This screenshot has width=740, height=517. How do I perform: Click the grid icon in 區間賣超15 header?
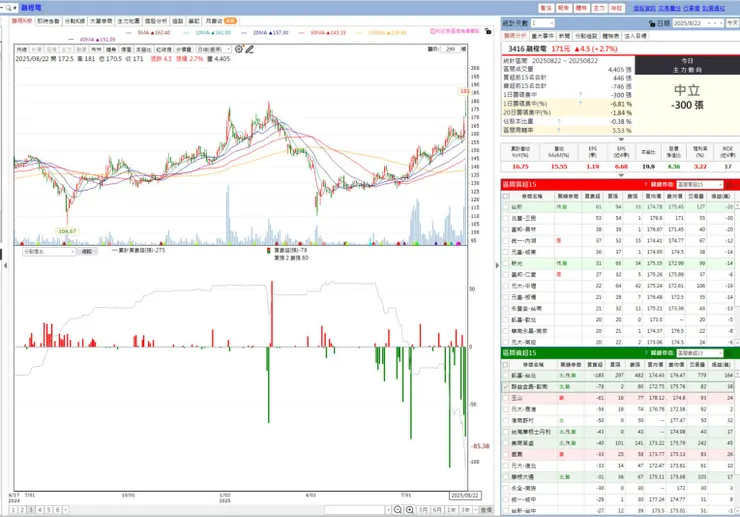click(x=729, y=353)
